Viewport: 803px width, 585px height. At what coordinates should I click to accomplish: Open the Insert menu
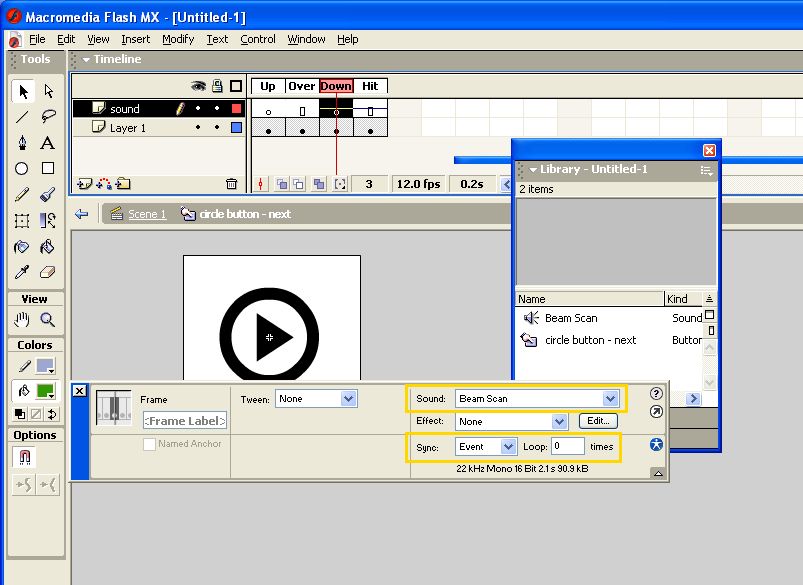click(x=136, y=39)
